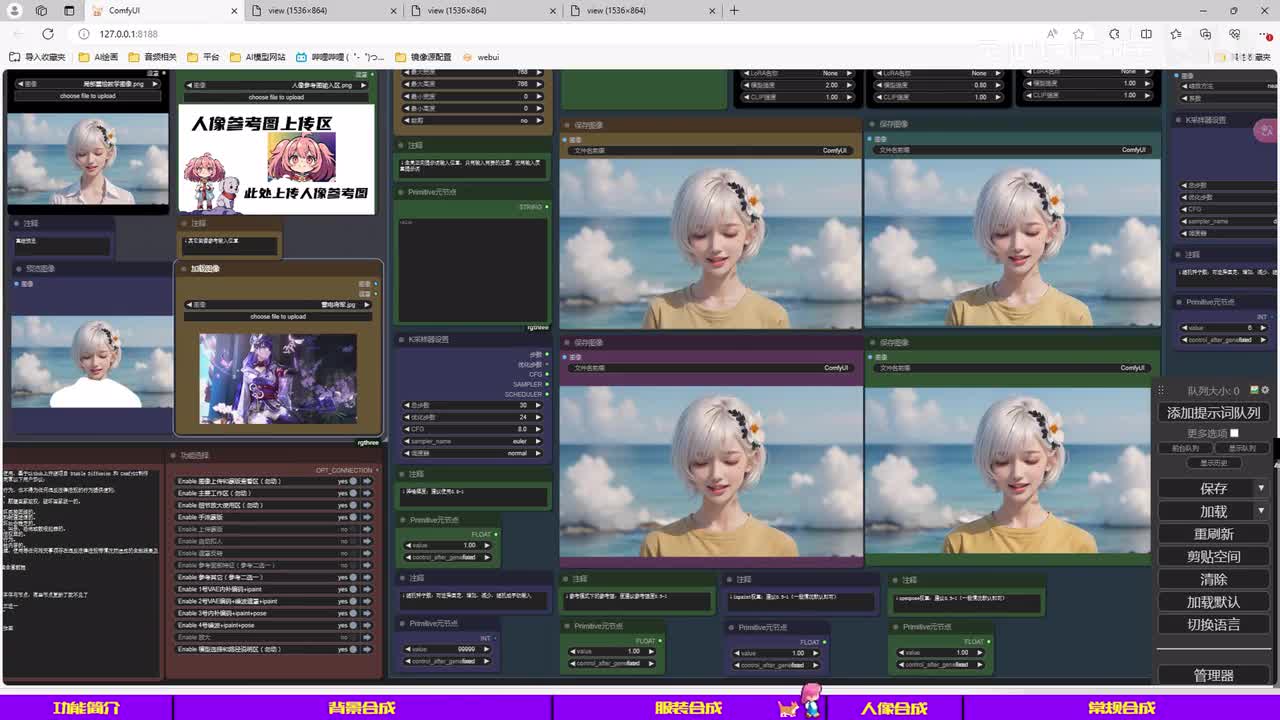This screenshot has height=720, width=1280.
Task: Click the 添加提示词队列 button
Action: point(1213,412)
